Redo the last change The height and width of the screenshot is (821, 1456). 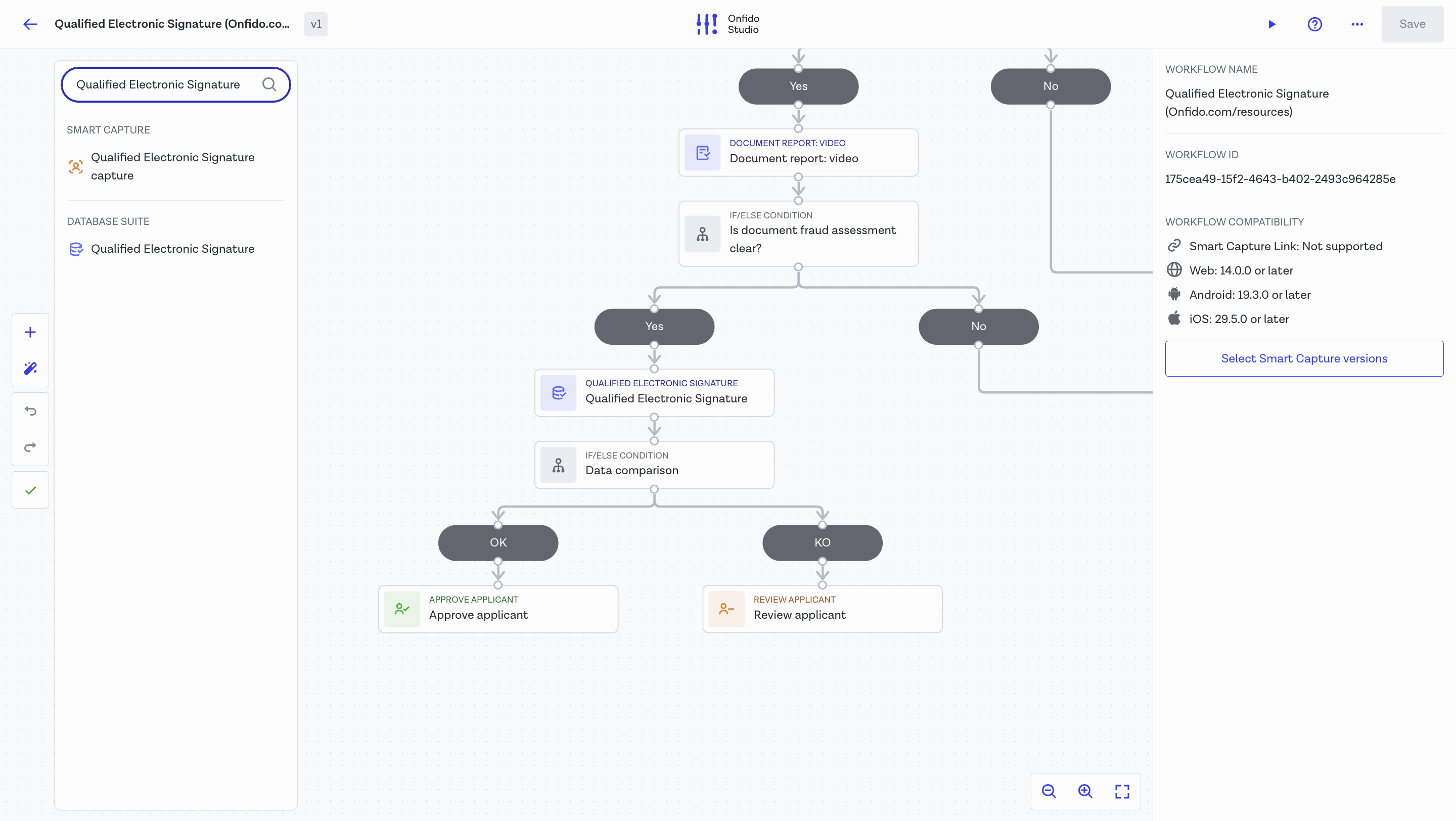coord(30,447)
